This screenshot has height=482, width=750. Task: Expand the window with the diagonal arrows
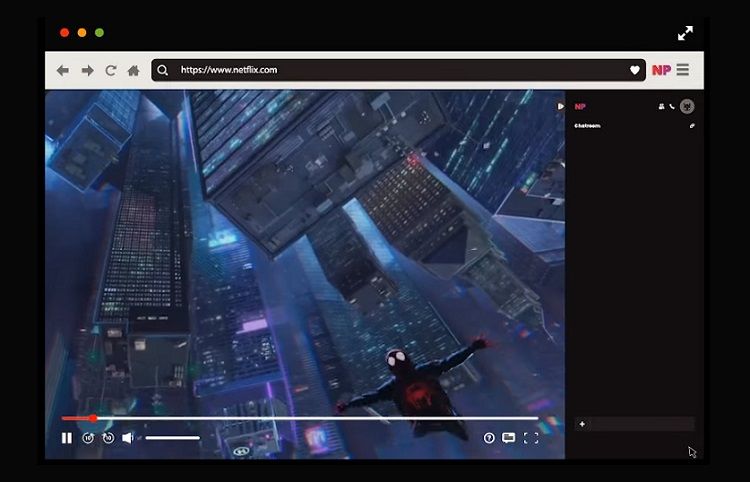click(x=685, y=33)
